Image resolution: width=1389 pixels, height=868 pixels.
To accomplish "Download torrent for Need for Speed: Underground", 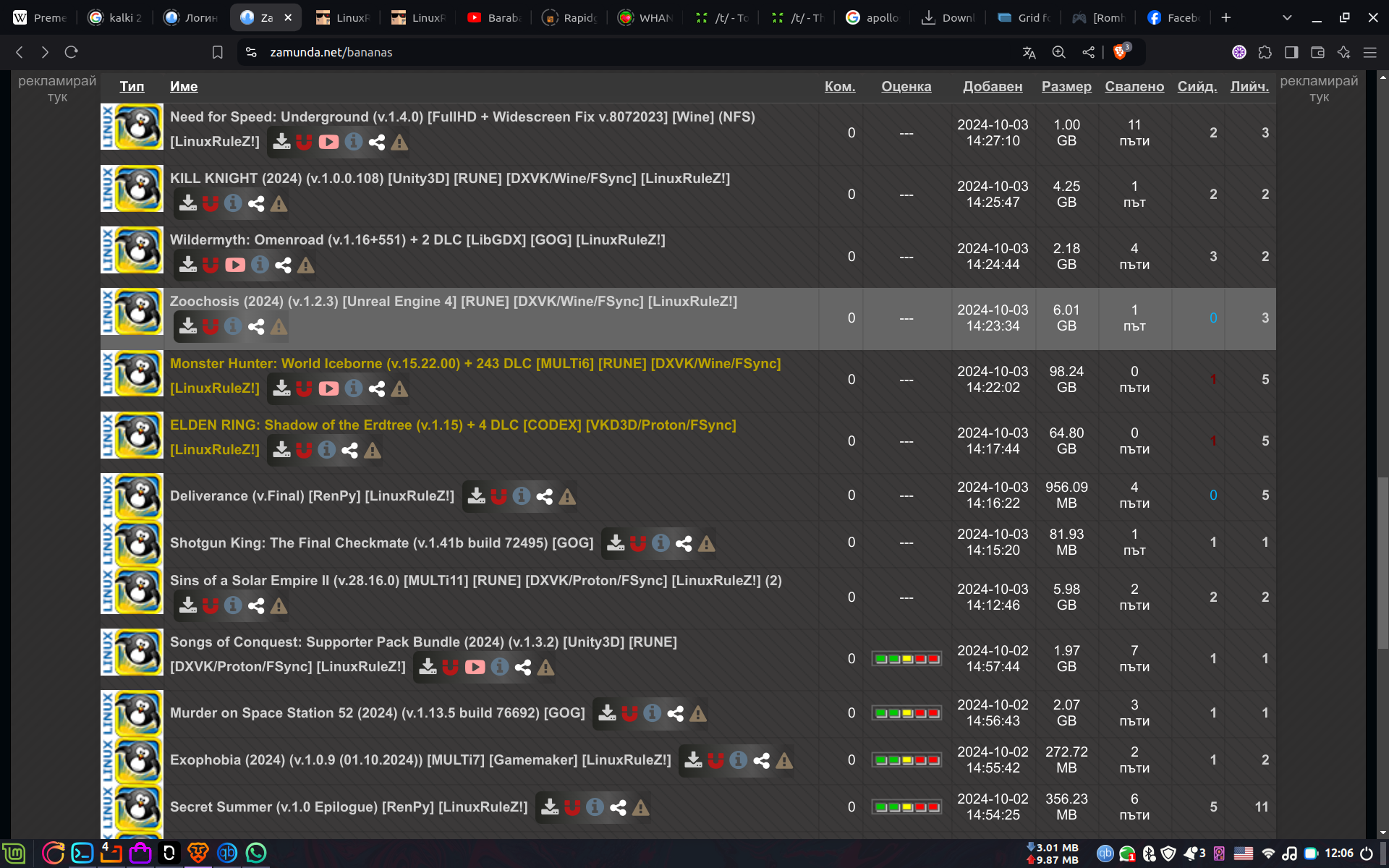I will pyautogui.click(x=281, y=142).
